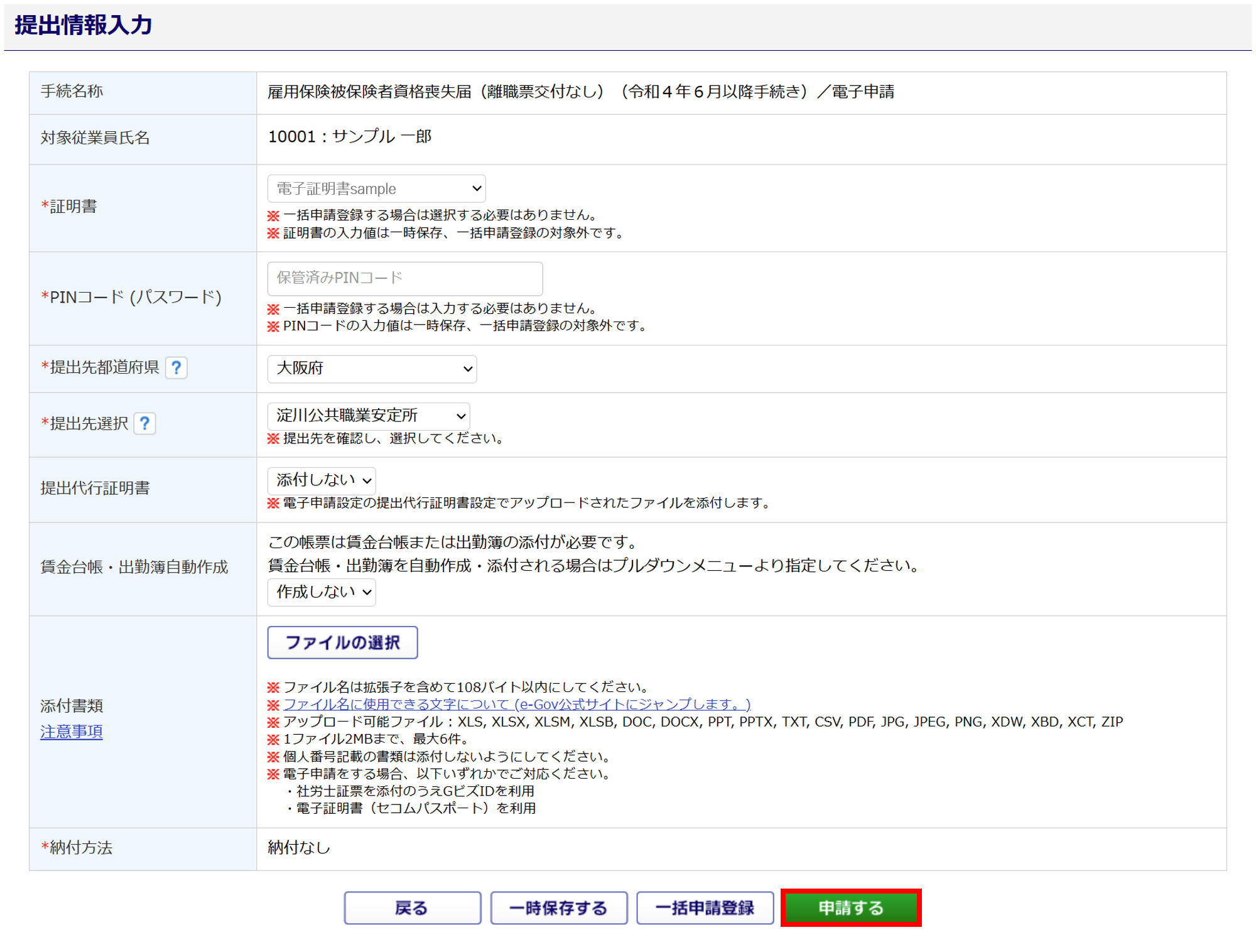Click the 賃金台帳・出勤簿自動作成 row label
This screenshot has height=952, width=1256.
(x=134, y=567)
